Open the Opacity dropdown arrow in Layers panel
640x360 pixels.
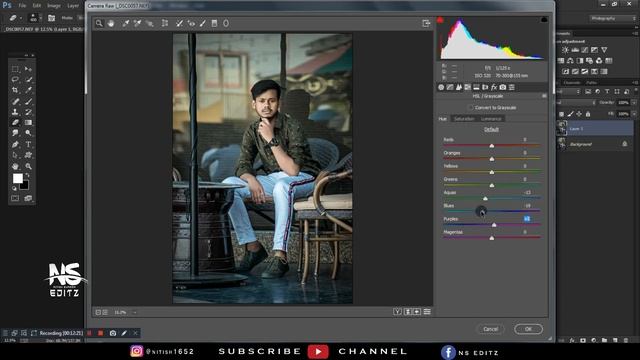tap(634, 102)
